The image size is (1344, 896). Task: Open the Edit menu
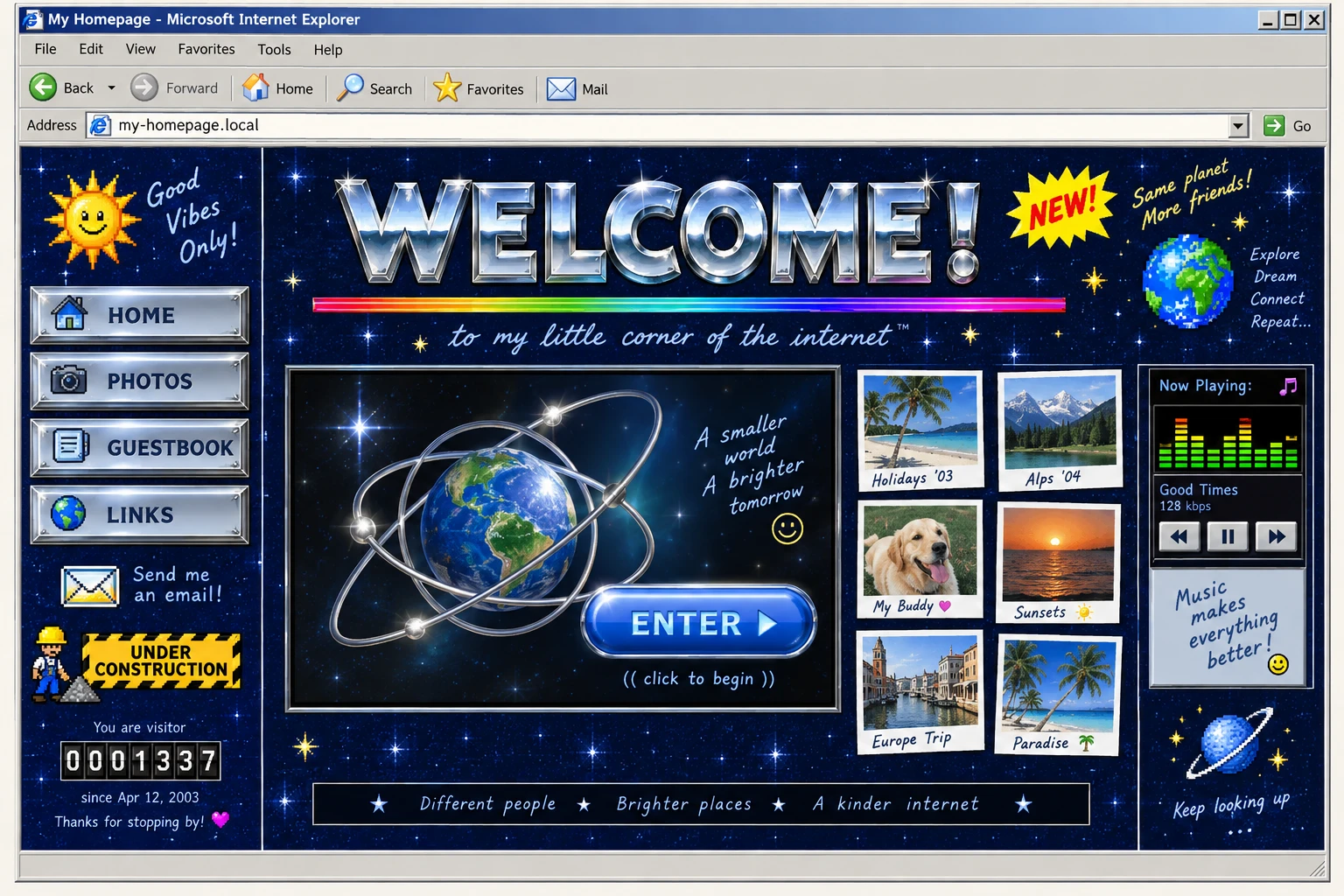pos(91,49)
